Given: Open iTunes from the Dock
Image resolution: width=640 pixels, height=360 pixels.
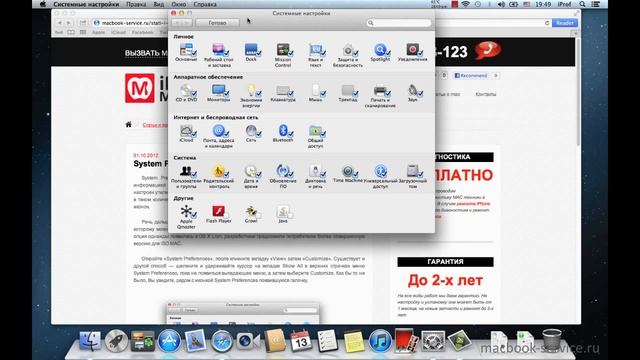Looking at the screenshot, I should click(380, 341).
